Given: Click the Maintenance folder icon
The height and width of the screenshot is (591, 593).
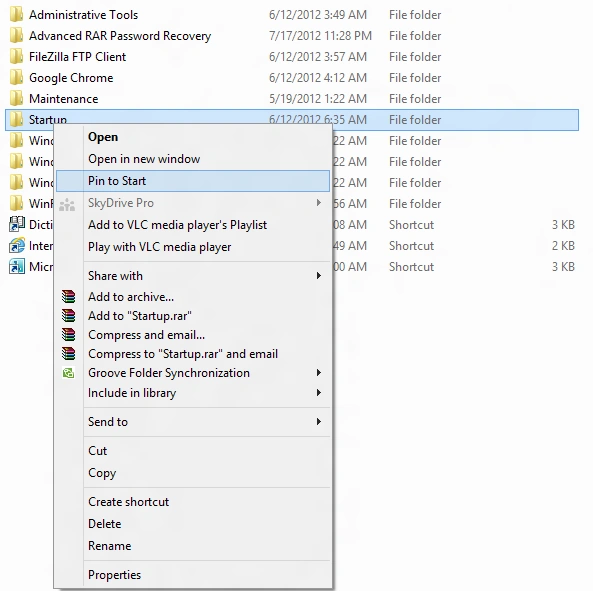Looking at the screenshot, I should [16, 99].
